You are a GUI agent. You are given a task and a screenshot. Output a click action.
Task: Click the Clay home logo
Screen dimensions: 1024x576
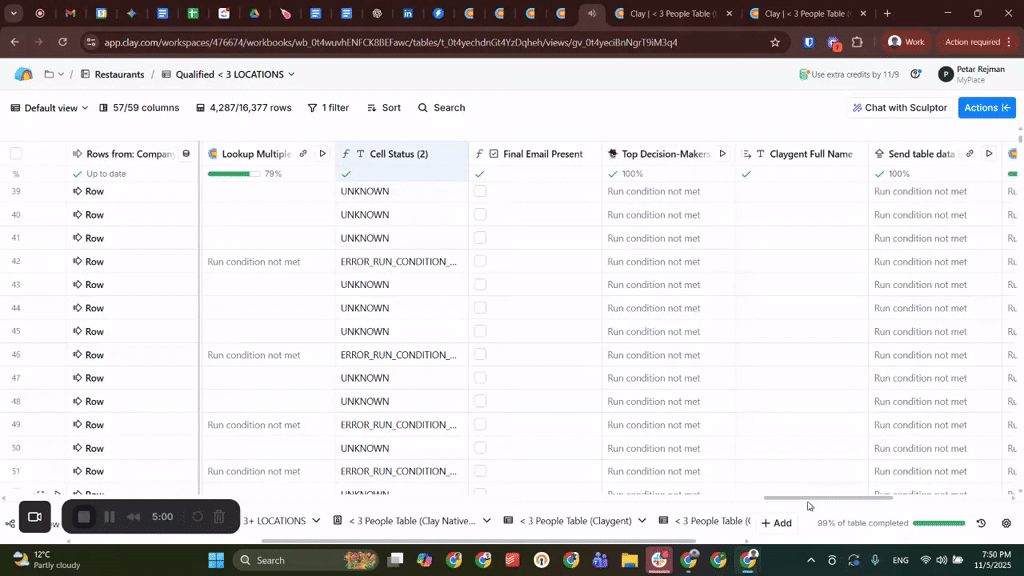24,75
